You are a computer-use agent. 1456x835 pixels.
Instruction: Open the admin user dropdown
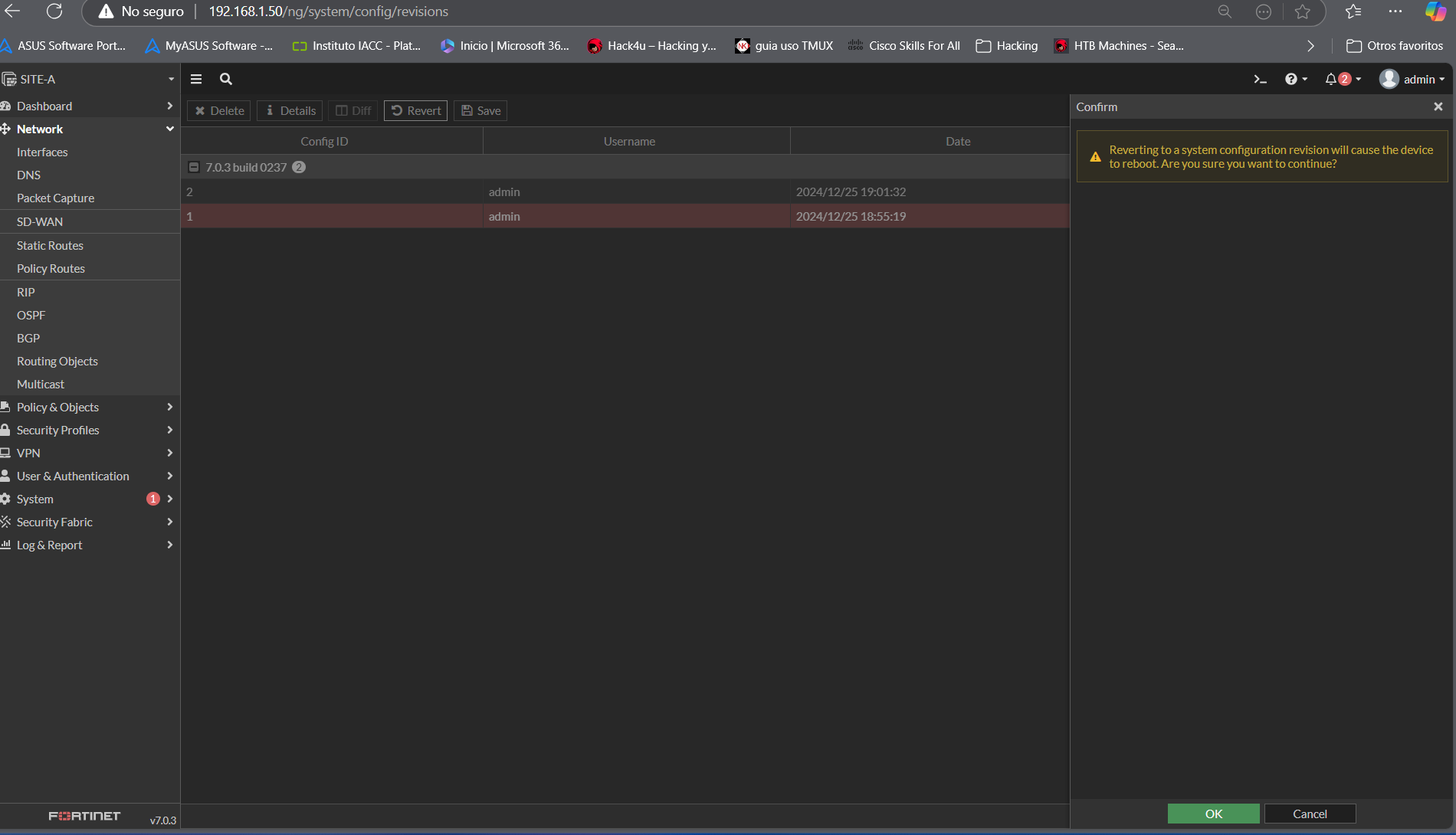[1412, 79]
